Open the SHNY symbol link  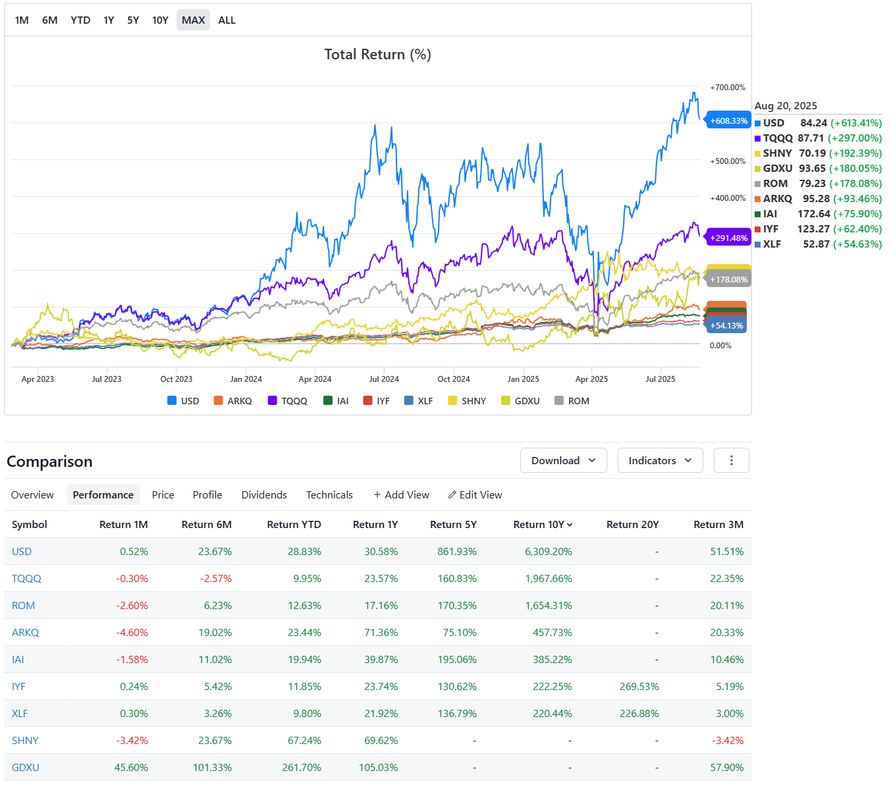(x=25, y=741)
